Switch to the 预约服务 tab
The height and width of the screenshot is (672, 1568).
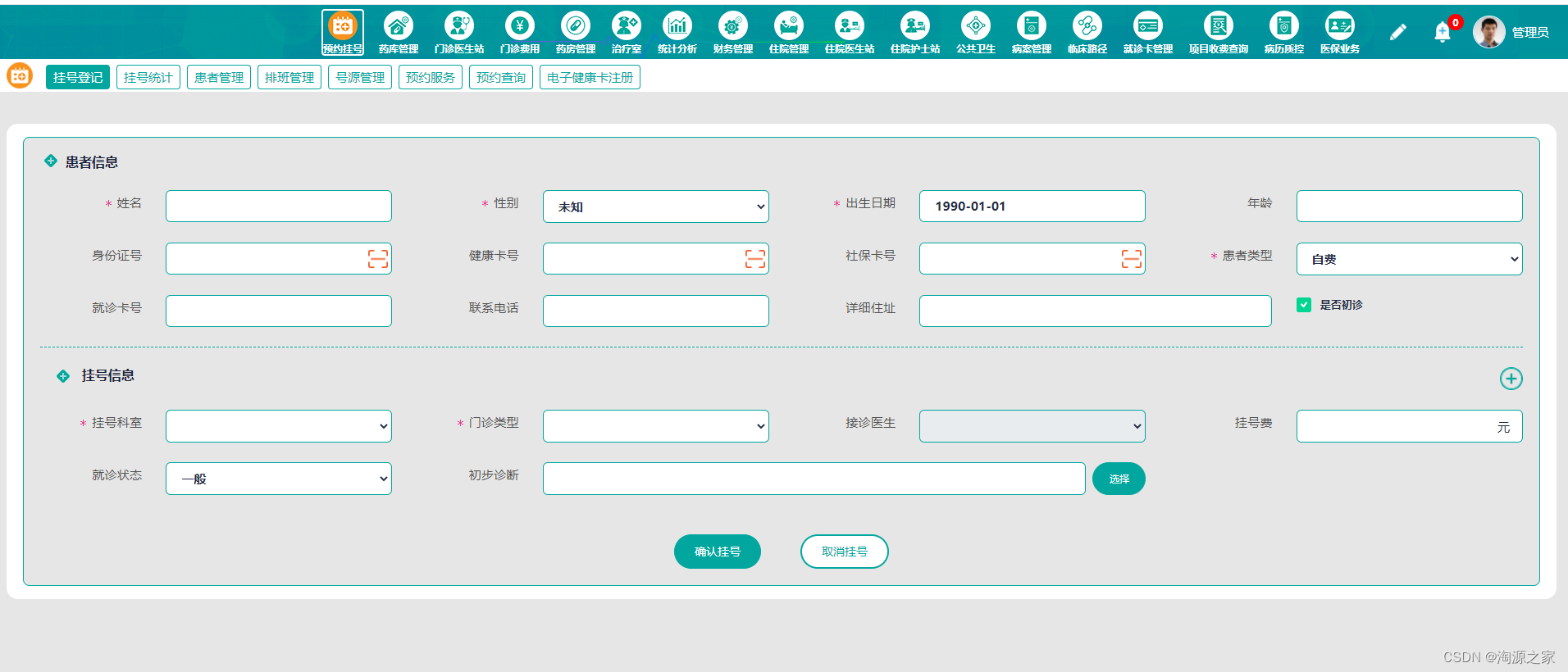[431, 77]
